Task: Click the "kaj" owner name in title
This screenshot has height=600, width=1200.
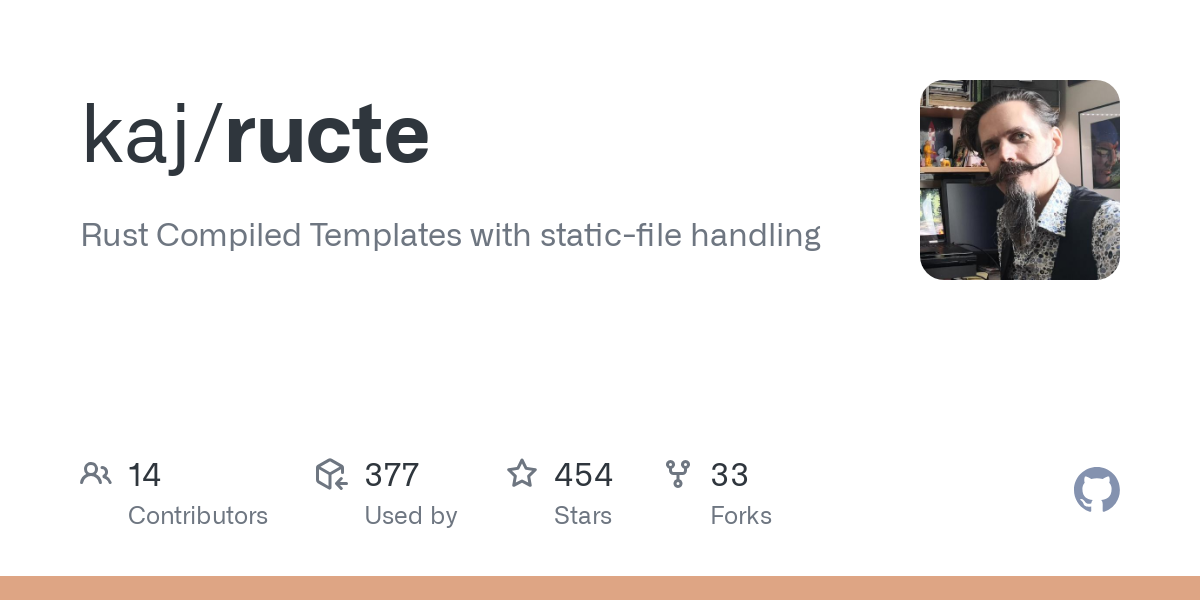Action: click(x=135, y=135)
